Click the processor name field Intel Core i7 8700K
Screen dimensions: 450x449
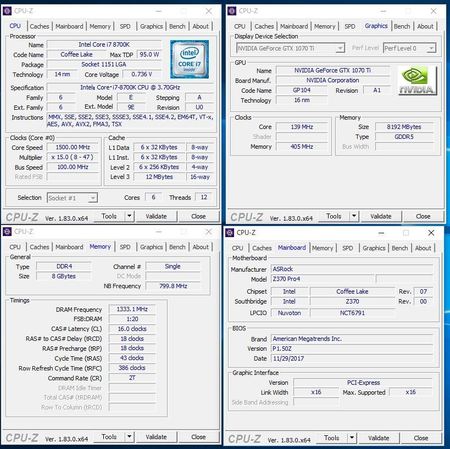coord(104,44)
